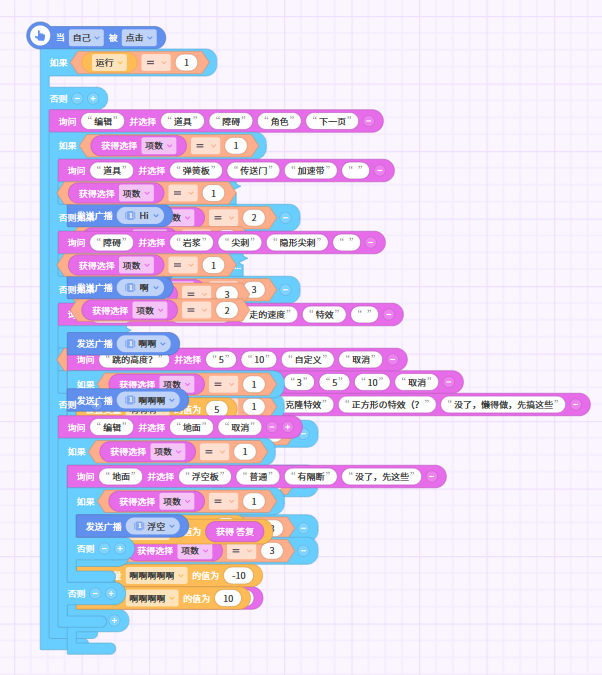
Task: Click the minus icon after "没了，先这些" option
Action: [431, 476]
